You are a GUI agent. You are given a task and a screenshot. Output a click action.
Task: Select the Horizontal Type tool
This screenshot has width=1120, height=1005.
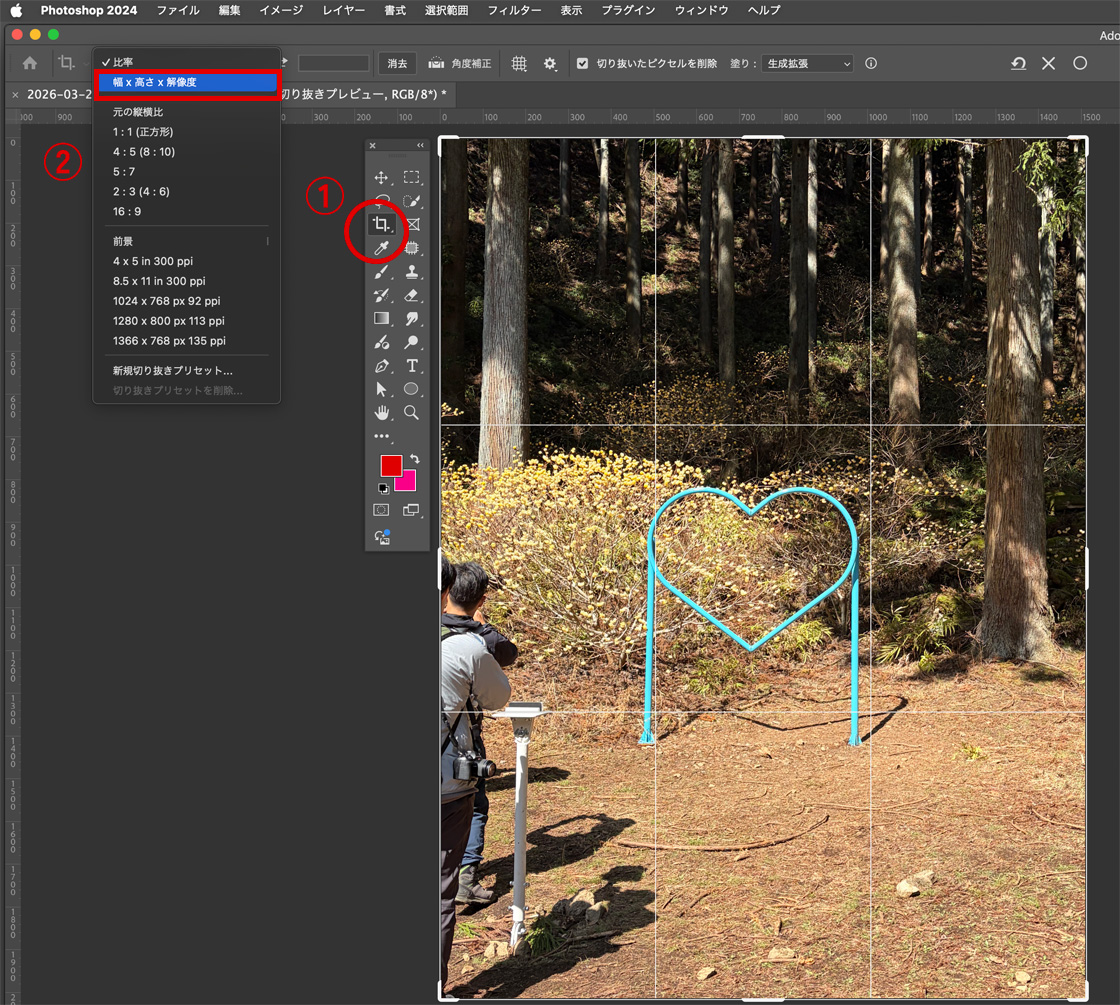coord(411,366)
